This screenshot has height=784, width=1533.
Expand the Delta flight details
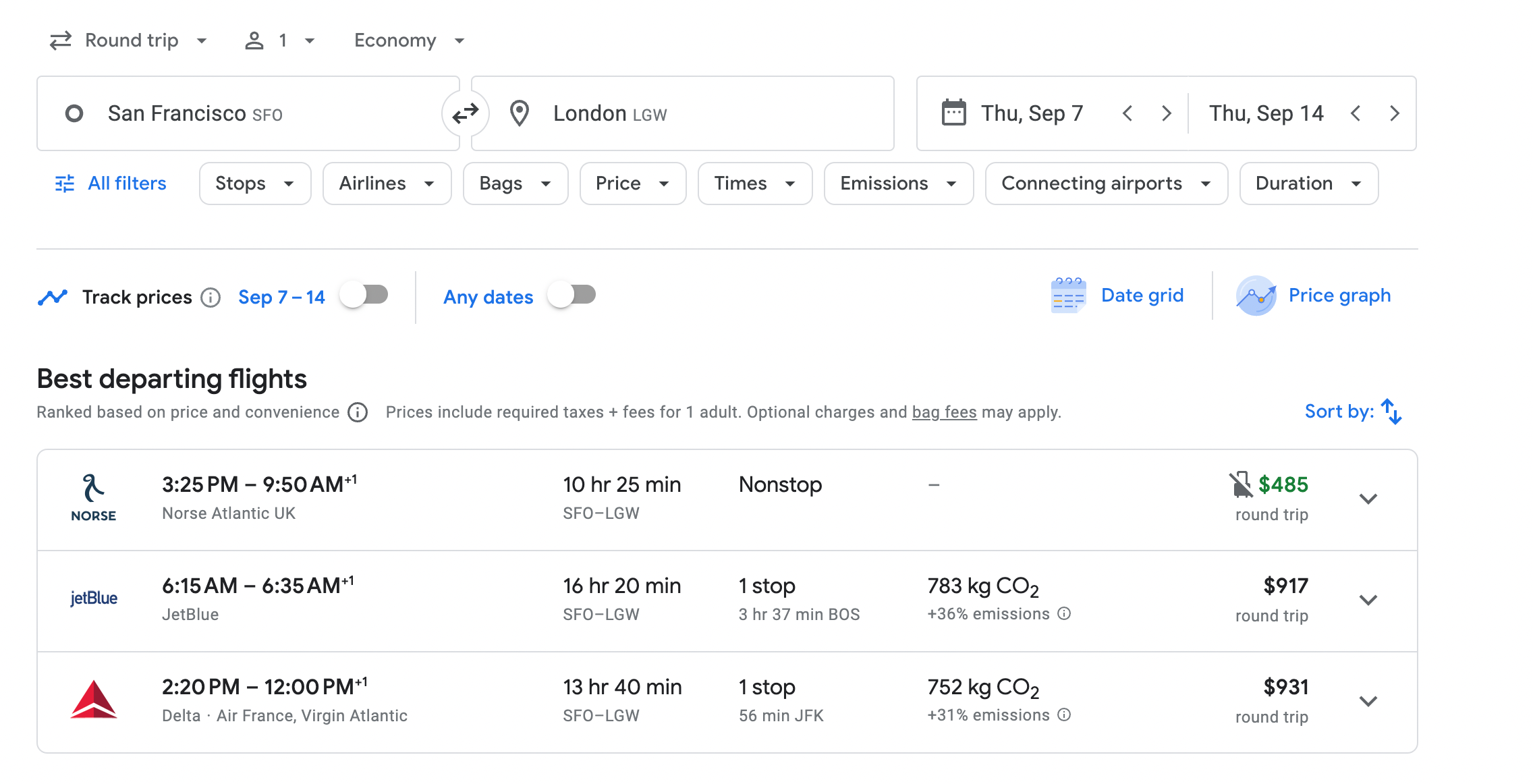coord(1368,702)
